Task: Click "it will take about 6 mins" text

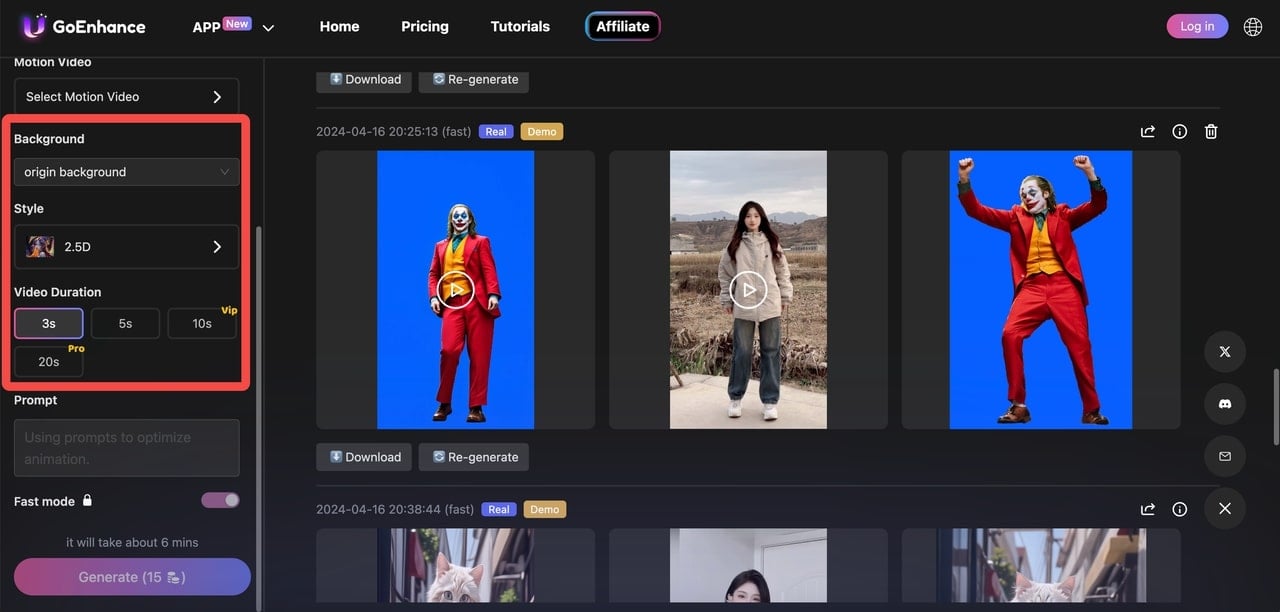Action: [x=132, y=542]
